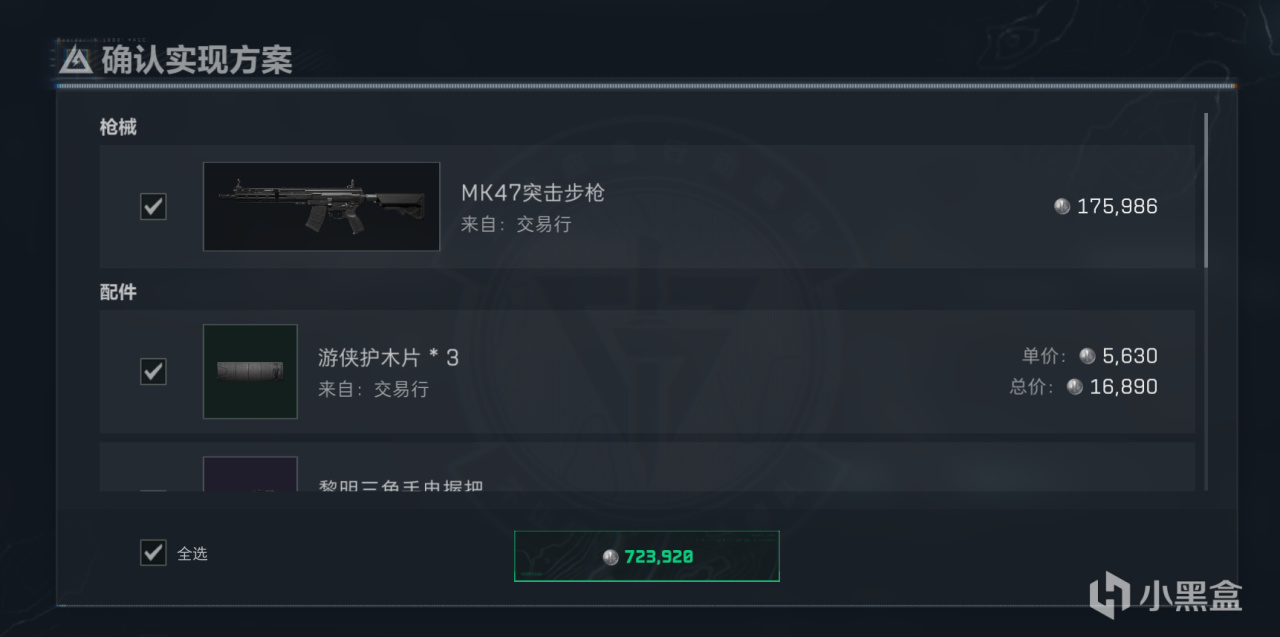Click the coin icon next to 总价 16,890

1075,387
